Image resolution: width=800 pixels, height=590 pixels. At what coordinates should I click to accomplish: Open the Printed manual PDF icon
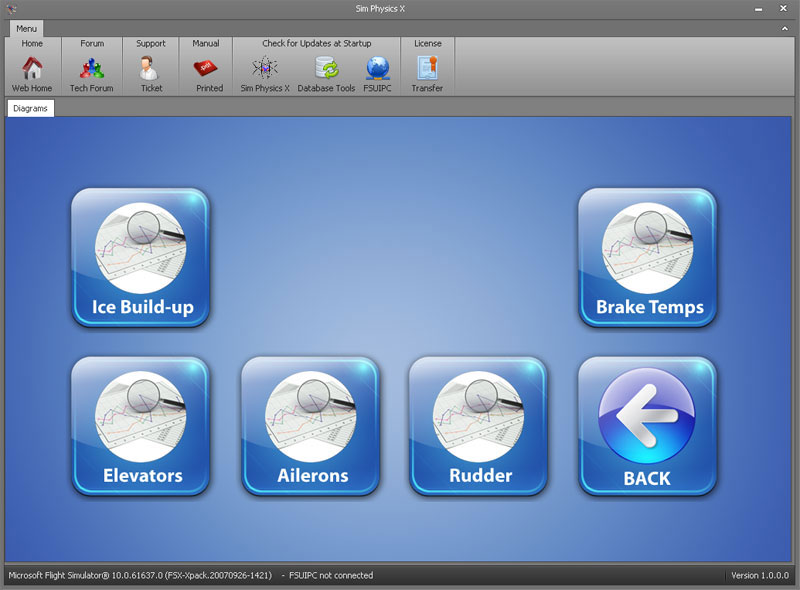206,68
